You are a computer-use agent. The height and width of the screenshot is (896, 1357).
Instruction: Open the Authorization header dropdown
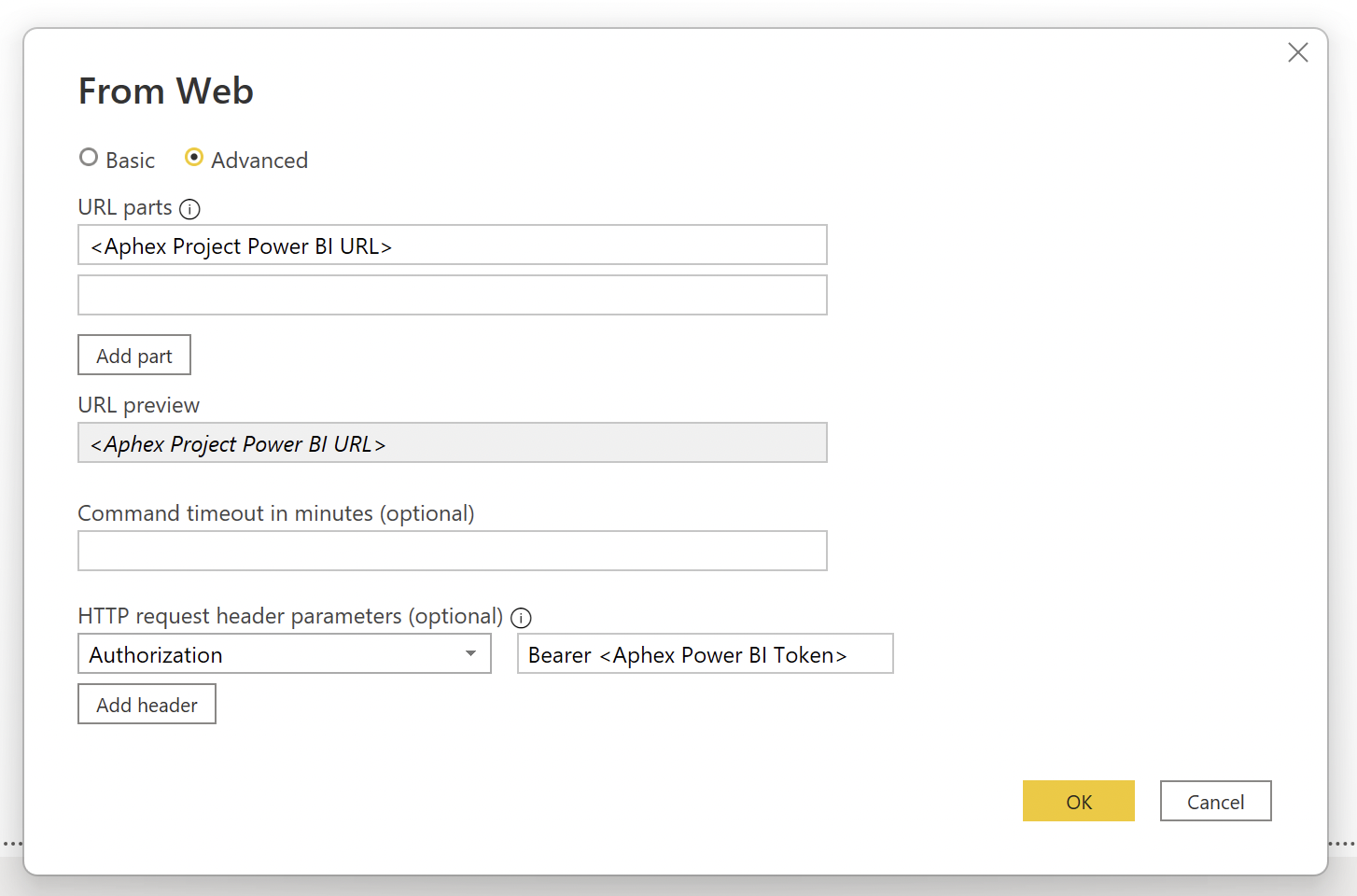pyautogui.click(x=470, y=654)
